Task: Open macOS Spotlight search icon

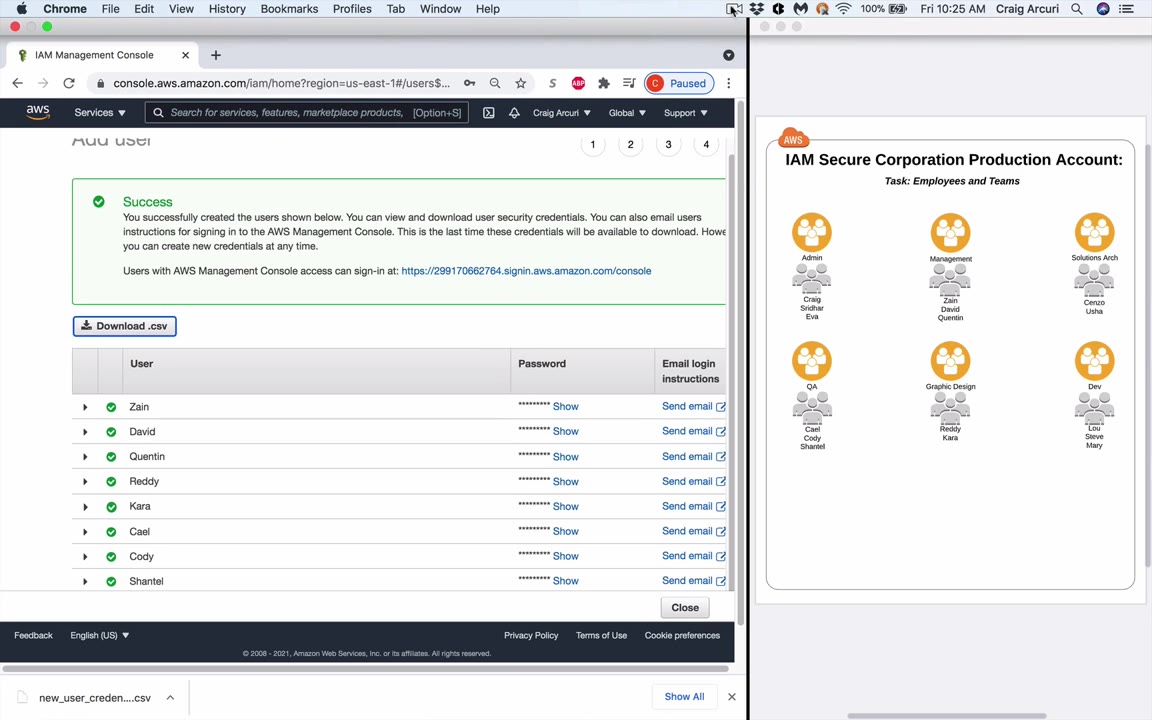Action: [x=1076, y=9]
